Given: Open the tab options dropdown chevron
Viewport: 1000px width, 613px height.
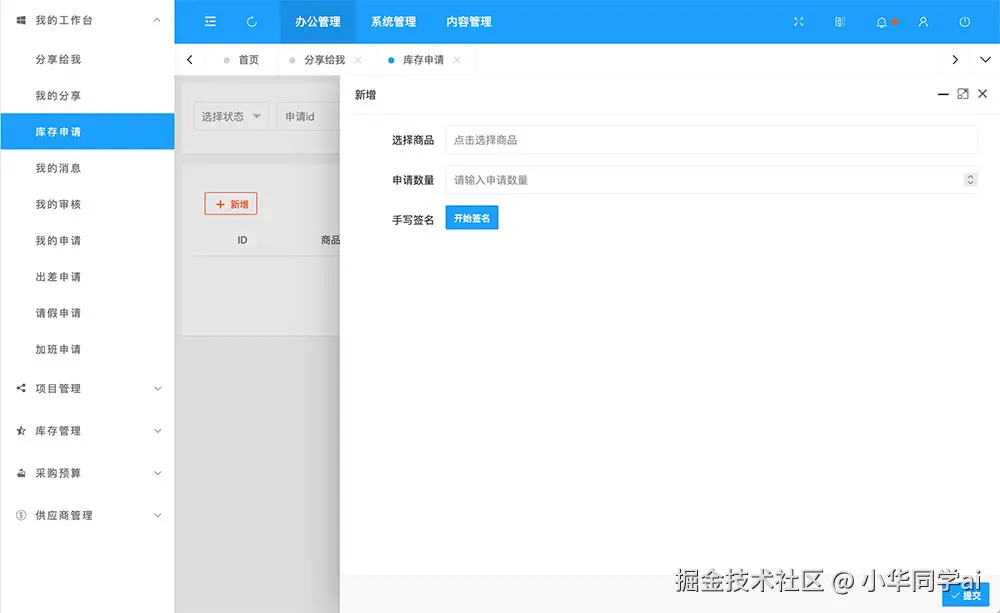Looking at the screenshot, I should [985, 59].
